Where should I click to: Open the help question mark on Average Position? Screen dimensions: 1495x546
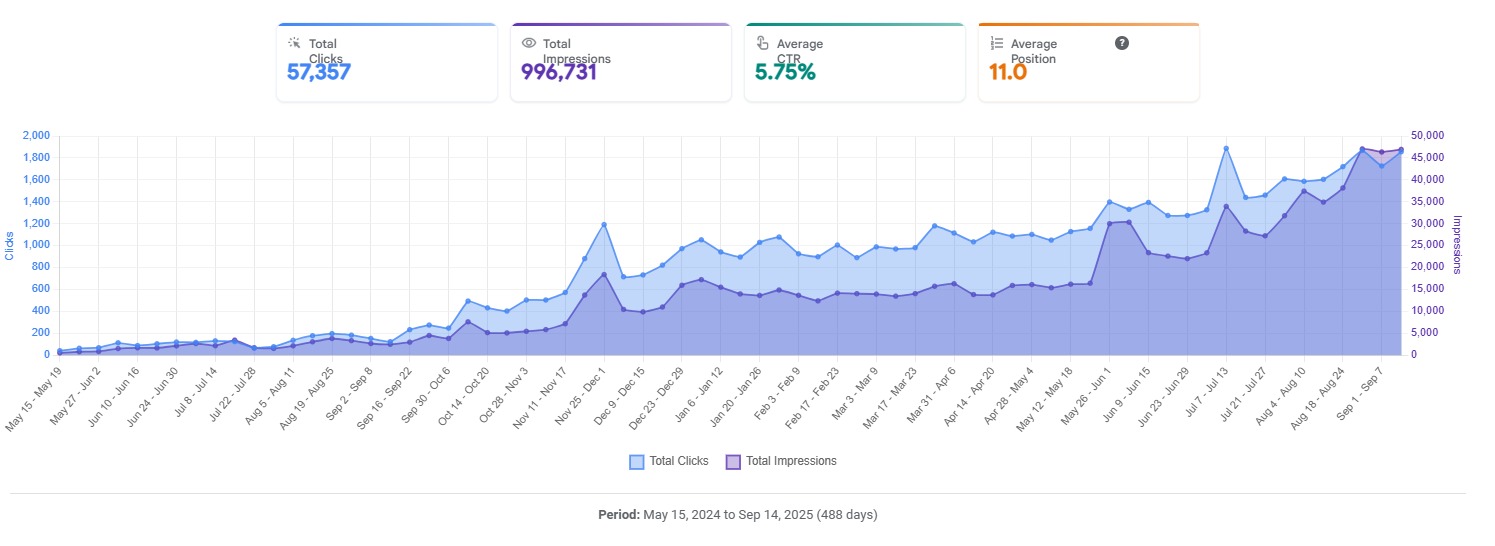[1122, 43]
